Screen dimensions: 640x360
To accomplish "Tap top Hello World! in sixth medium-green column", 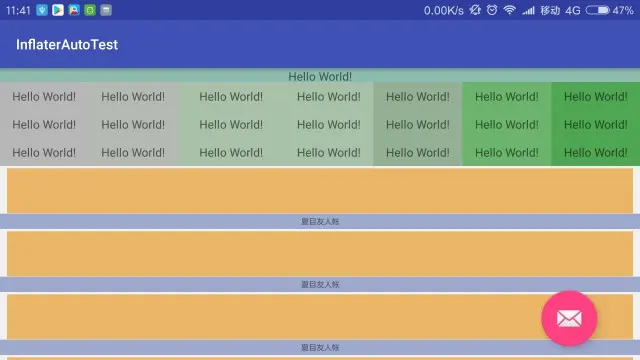I will coord(507,97).
